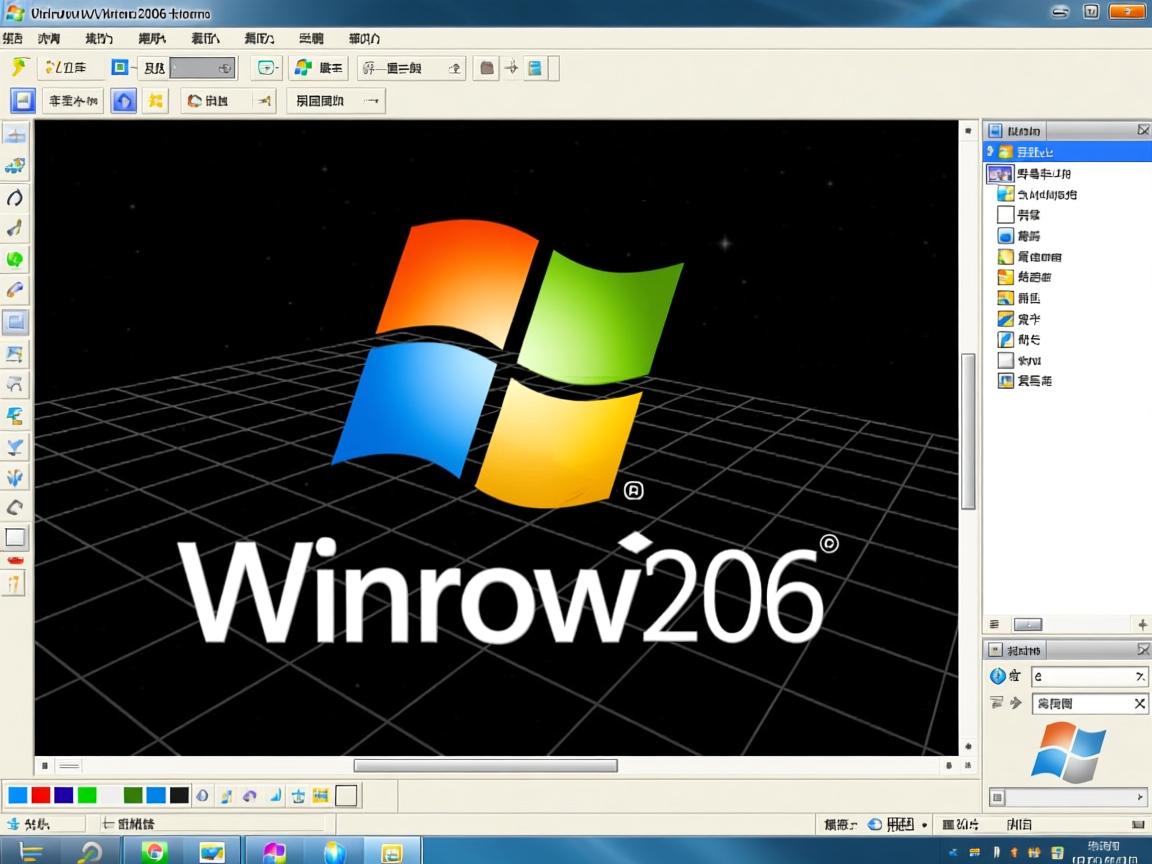Screen dimensions: 1152x864
Task: Open the leftmost menu in the menu bar
Action: [14, 38]
